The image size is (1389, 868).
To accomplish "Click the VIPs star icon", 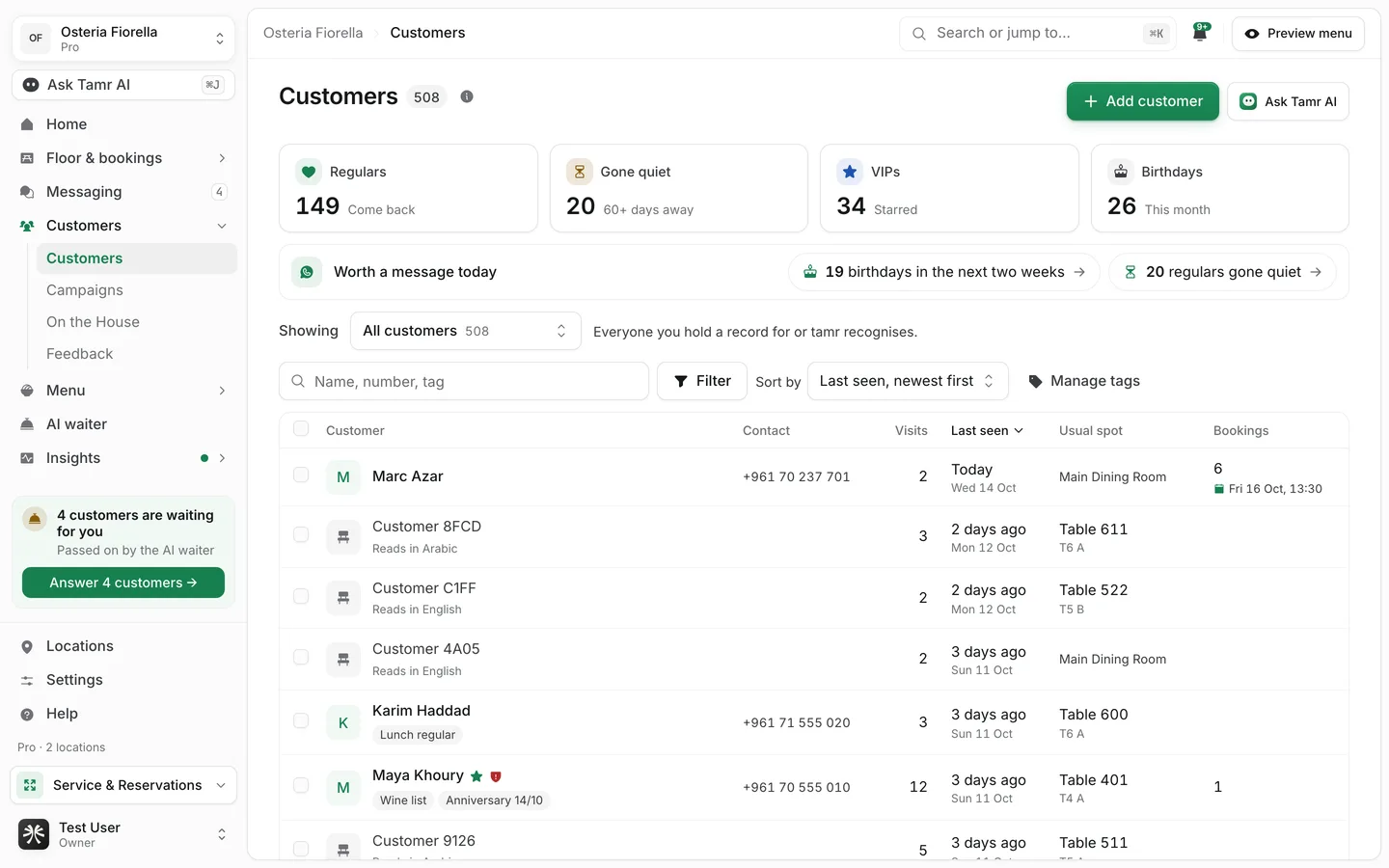I will pyautogui.click(x=850, y=172).
